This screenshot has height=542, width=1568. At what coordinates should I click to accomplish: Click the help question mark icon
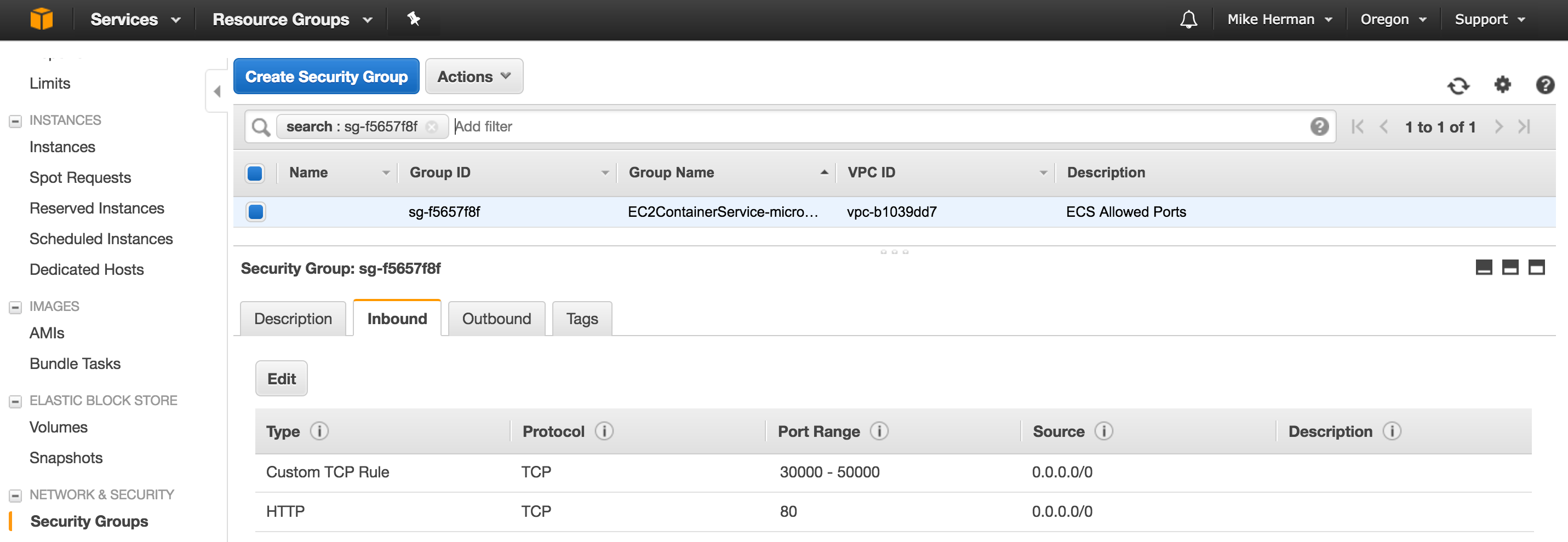[1545, 85]
